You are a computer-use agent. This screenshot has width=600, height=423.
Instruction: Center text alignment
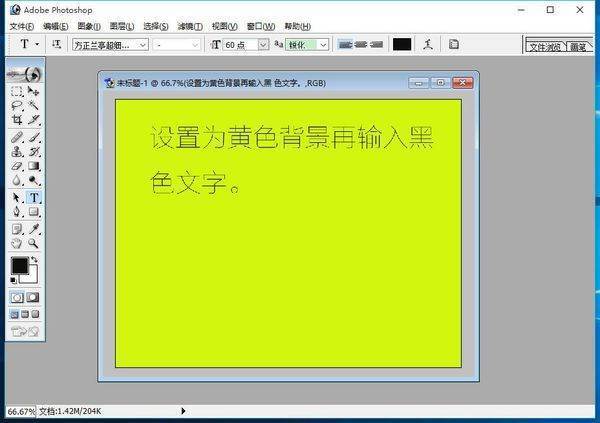pyautogui.click(x=360, y=45)
